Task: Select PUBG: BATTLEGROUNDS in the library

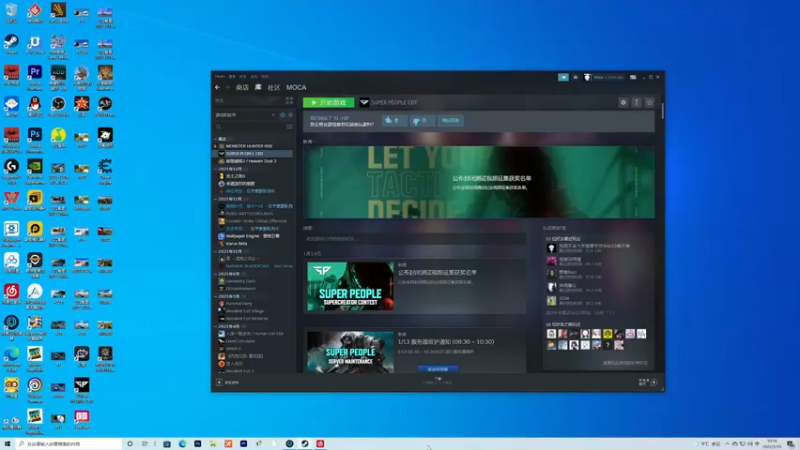Action: [249, 213]
